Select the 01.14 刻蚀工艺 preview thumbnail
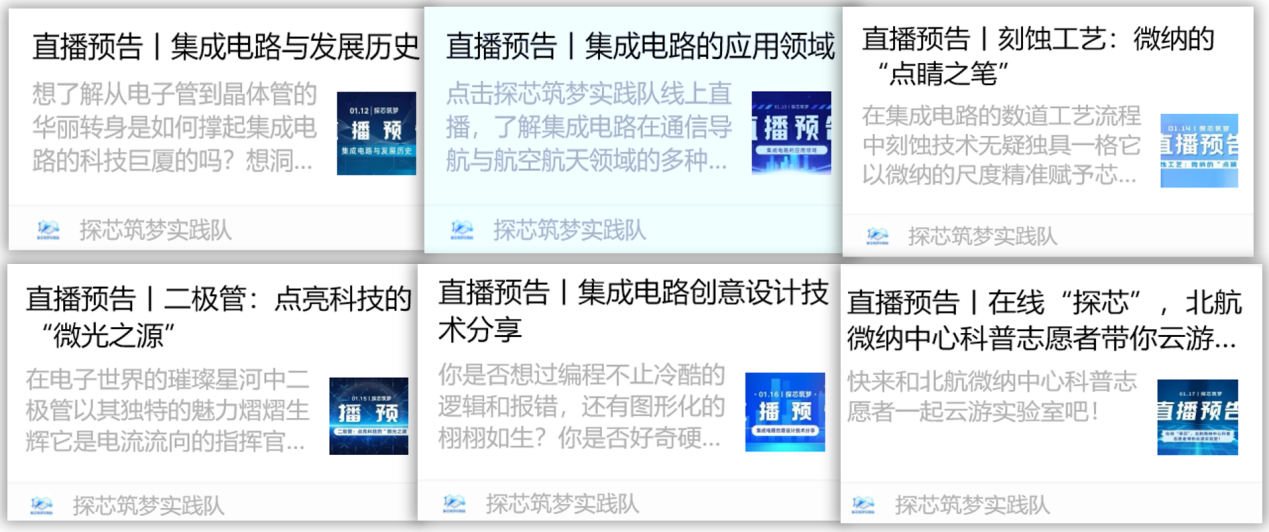The width and height of the screenshot is (1269, 532). click(x=1198, y=150)
